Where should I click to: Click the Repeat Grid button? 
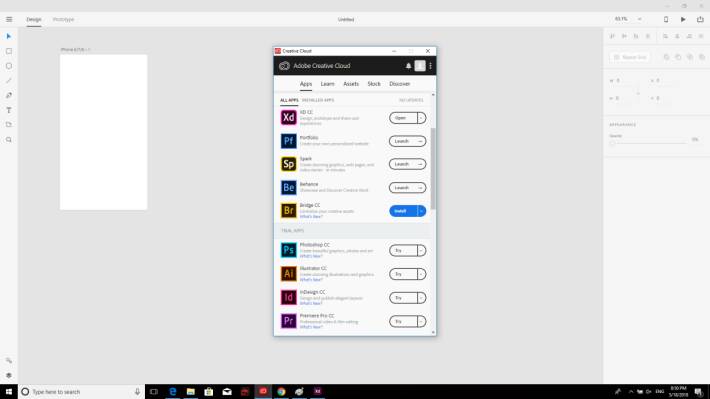pyautogui.click(x=630, y=57)
